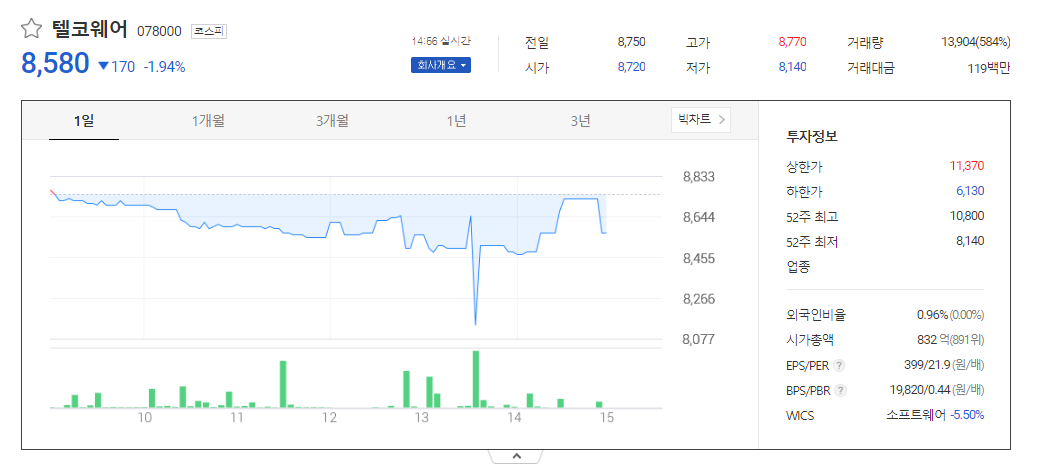The height and width of the screenshot is (475, 1044).
Task: Click the EPS/PER value 399/21.9
Action: pos(926,365)
